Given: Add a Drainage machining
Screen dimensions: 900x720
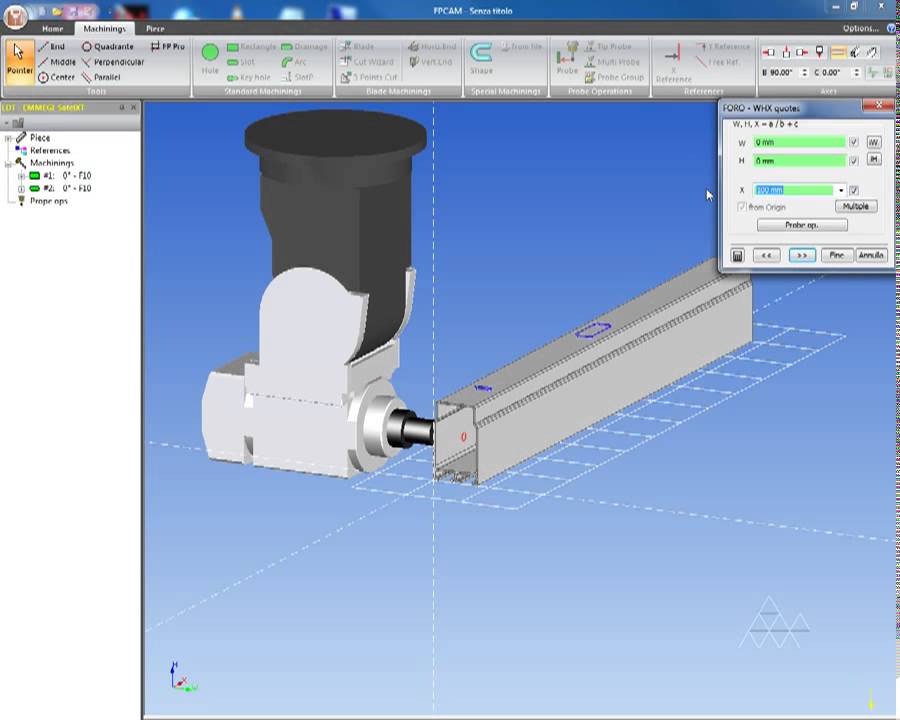Looking at the screenshot, I should coord(304,47).
